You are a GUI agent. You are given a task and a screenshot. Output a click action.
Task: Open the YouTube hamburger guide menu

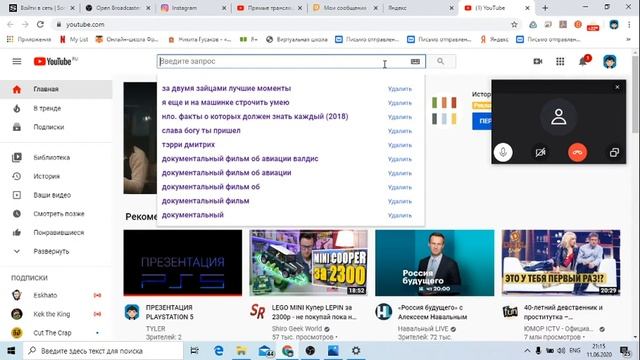click(x=17, y=61)
